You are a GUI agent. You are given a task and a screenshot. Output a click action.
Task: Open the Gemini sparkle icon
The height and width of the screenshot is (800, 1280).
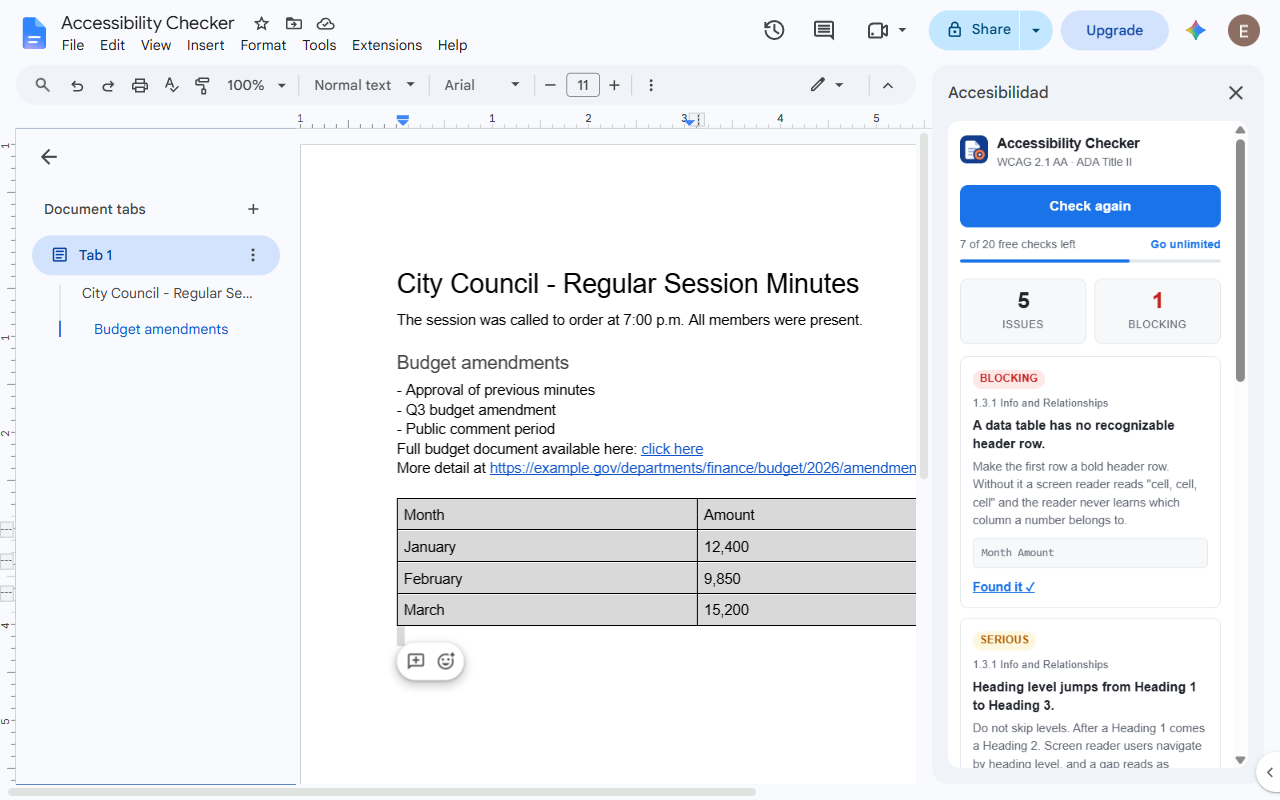tap(1196, 30)
